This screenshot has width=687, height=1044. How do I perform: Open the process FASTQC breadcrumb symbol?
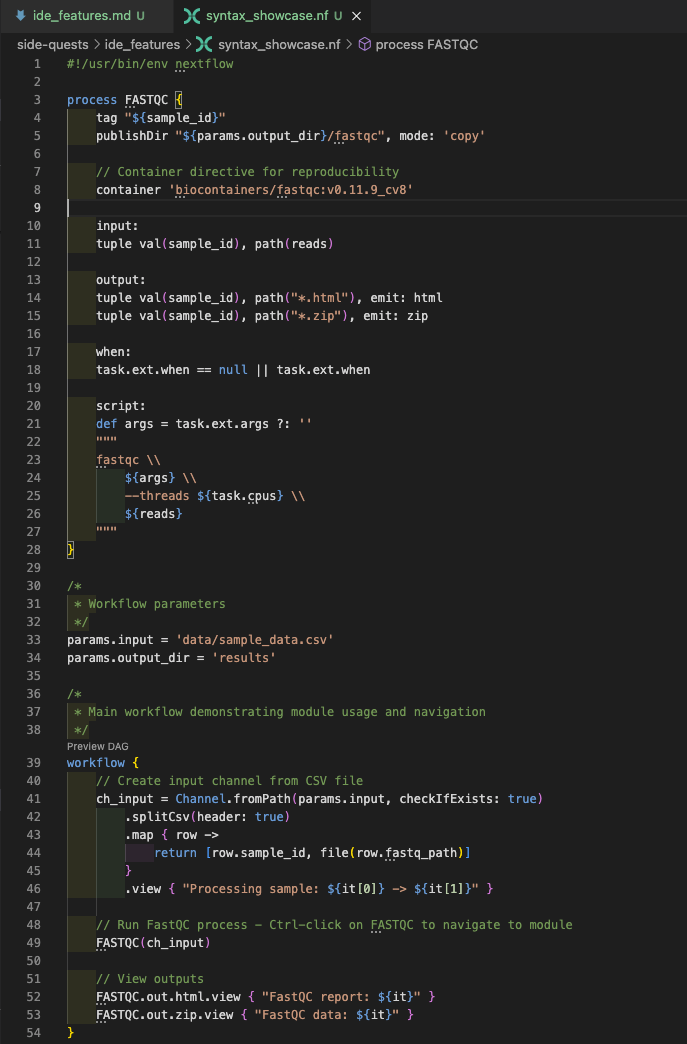tap(427, 45)
